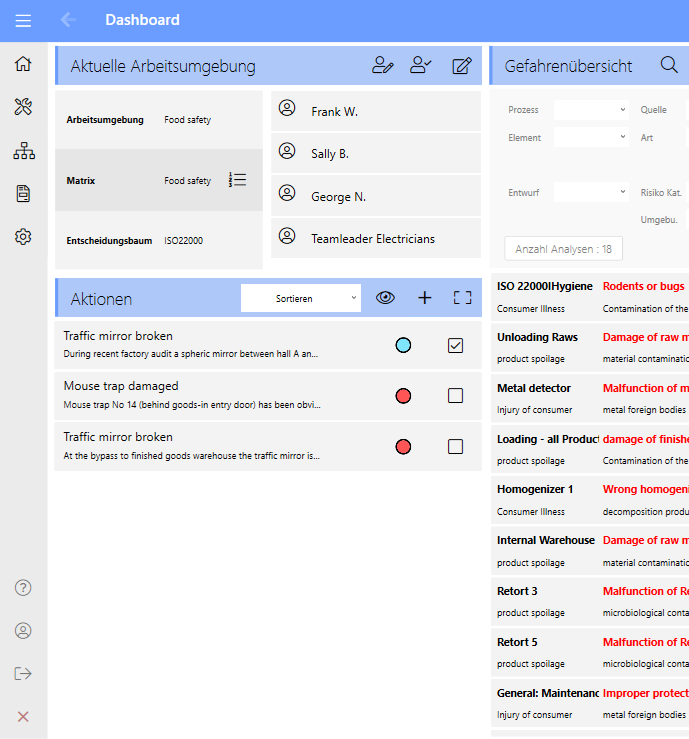
Task: Expand Aktionen panel to fullscreen
Action: (462, 297)
